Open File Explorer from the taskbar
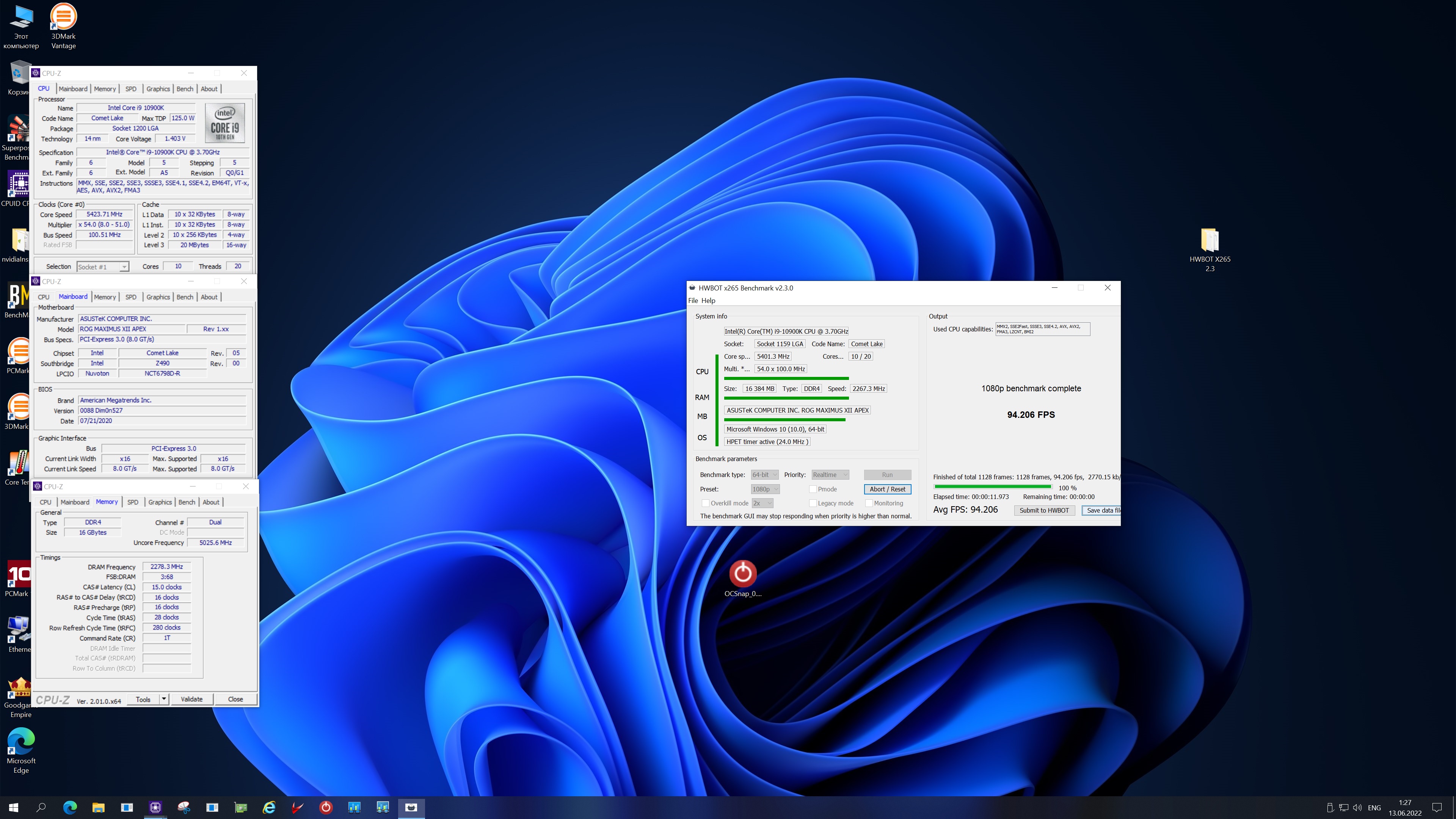This screenshot has height=819, width=1456. (98, 807)
